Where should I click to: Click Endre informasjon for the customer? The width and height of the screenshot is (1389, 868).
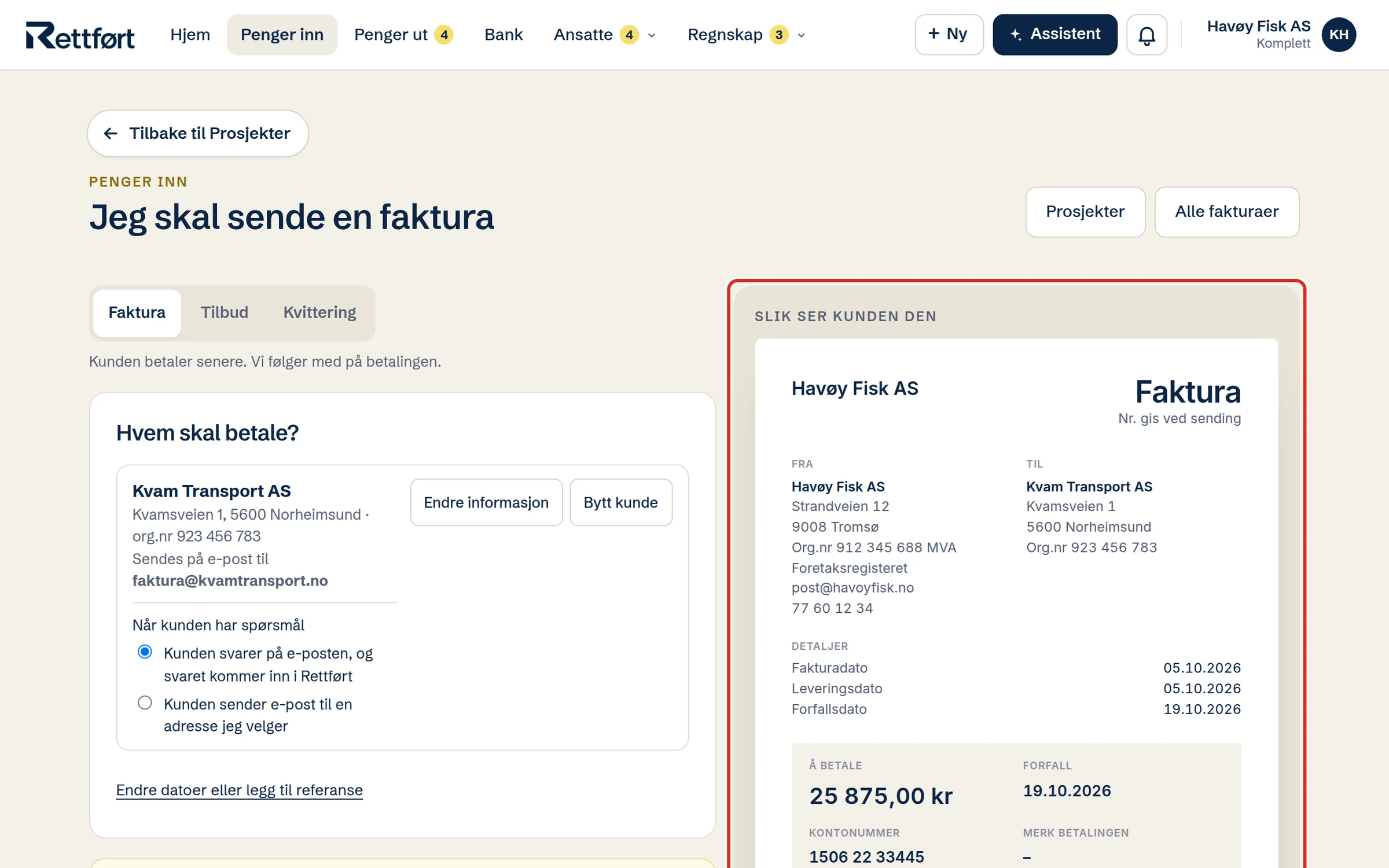[486, 502]
